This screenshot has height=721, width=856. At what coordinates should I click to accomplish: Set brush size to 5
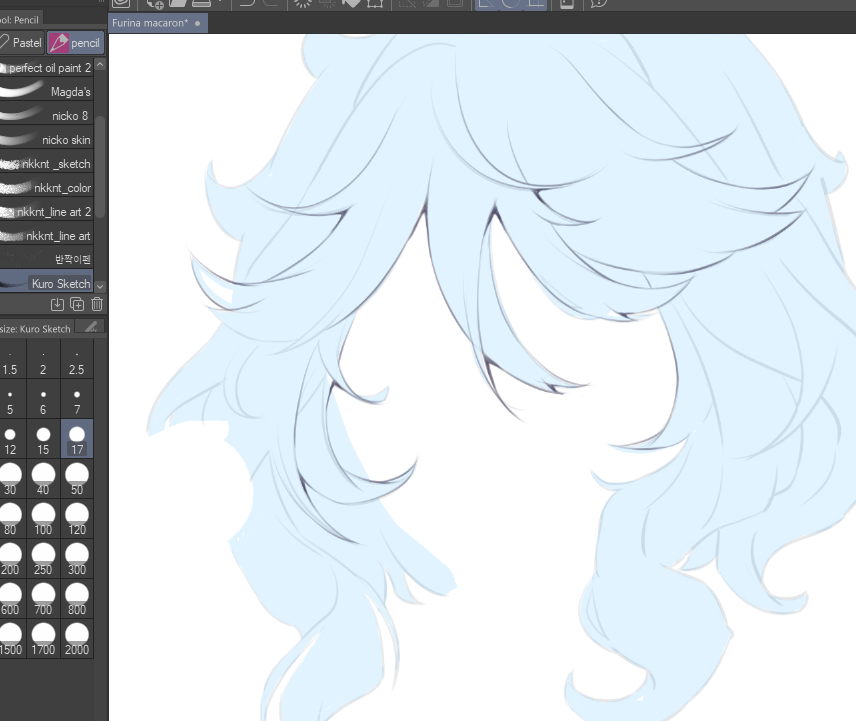coord(11,400)
